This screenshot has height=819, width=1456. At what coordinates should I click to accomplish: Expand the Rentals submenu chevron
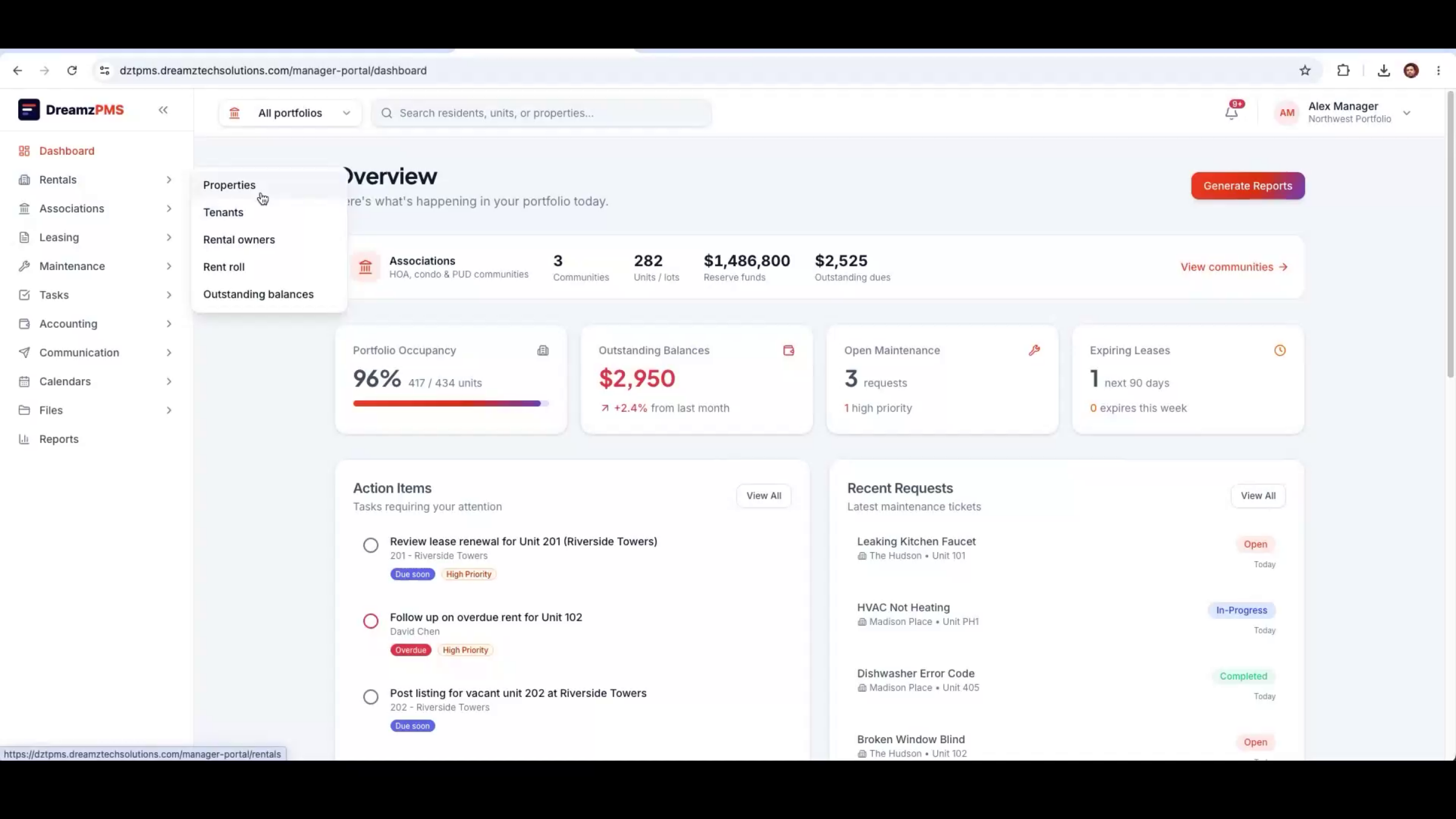pos(169,180)
